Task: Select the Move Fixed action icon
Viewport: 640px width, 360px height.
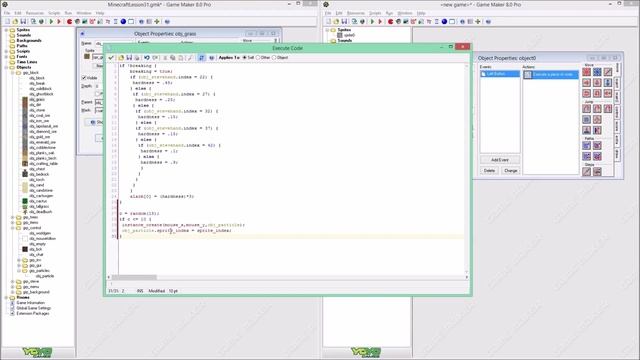Action: (587, 72)
